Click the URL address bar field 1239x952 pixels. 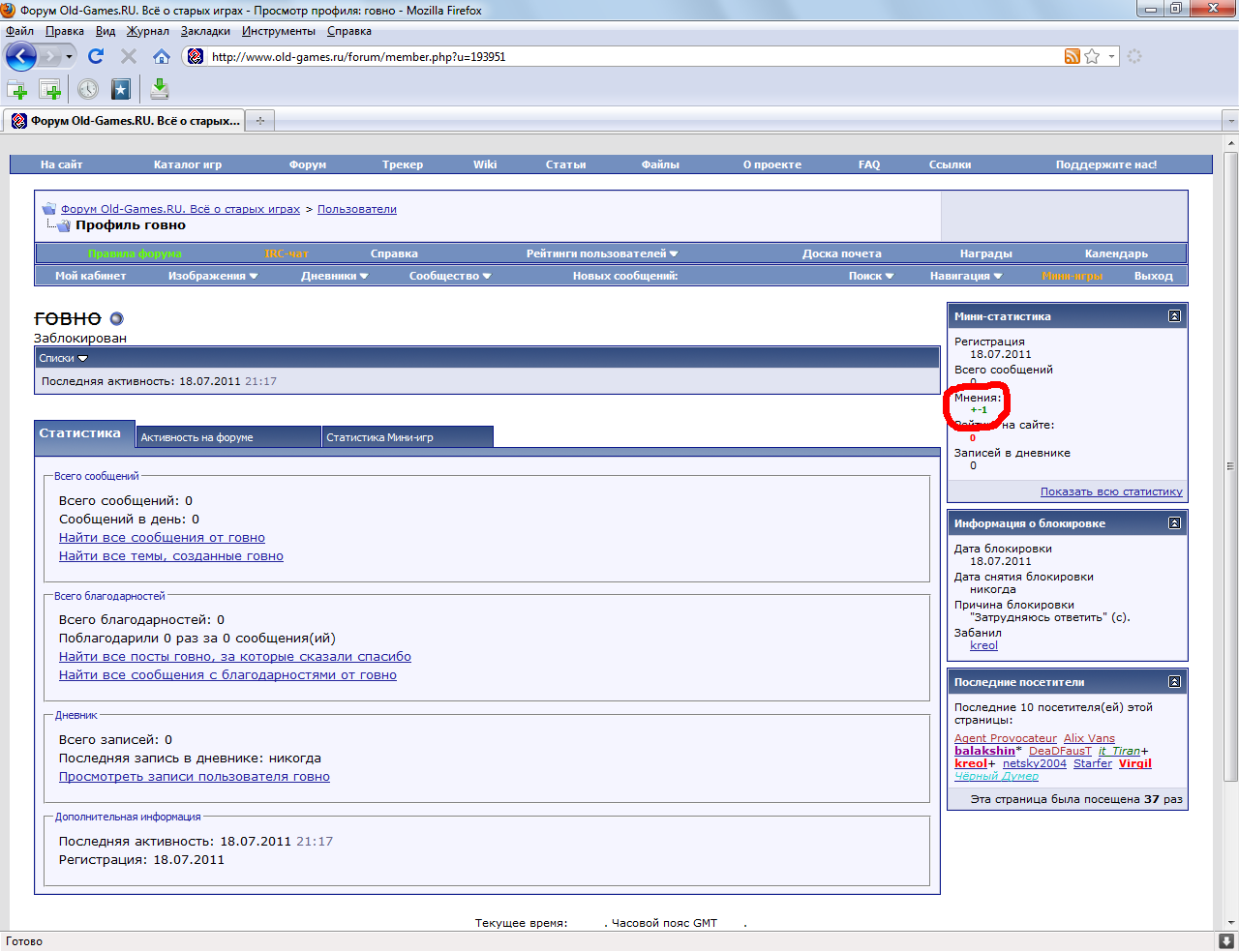(x=629, y=56)
